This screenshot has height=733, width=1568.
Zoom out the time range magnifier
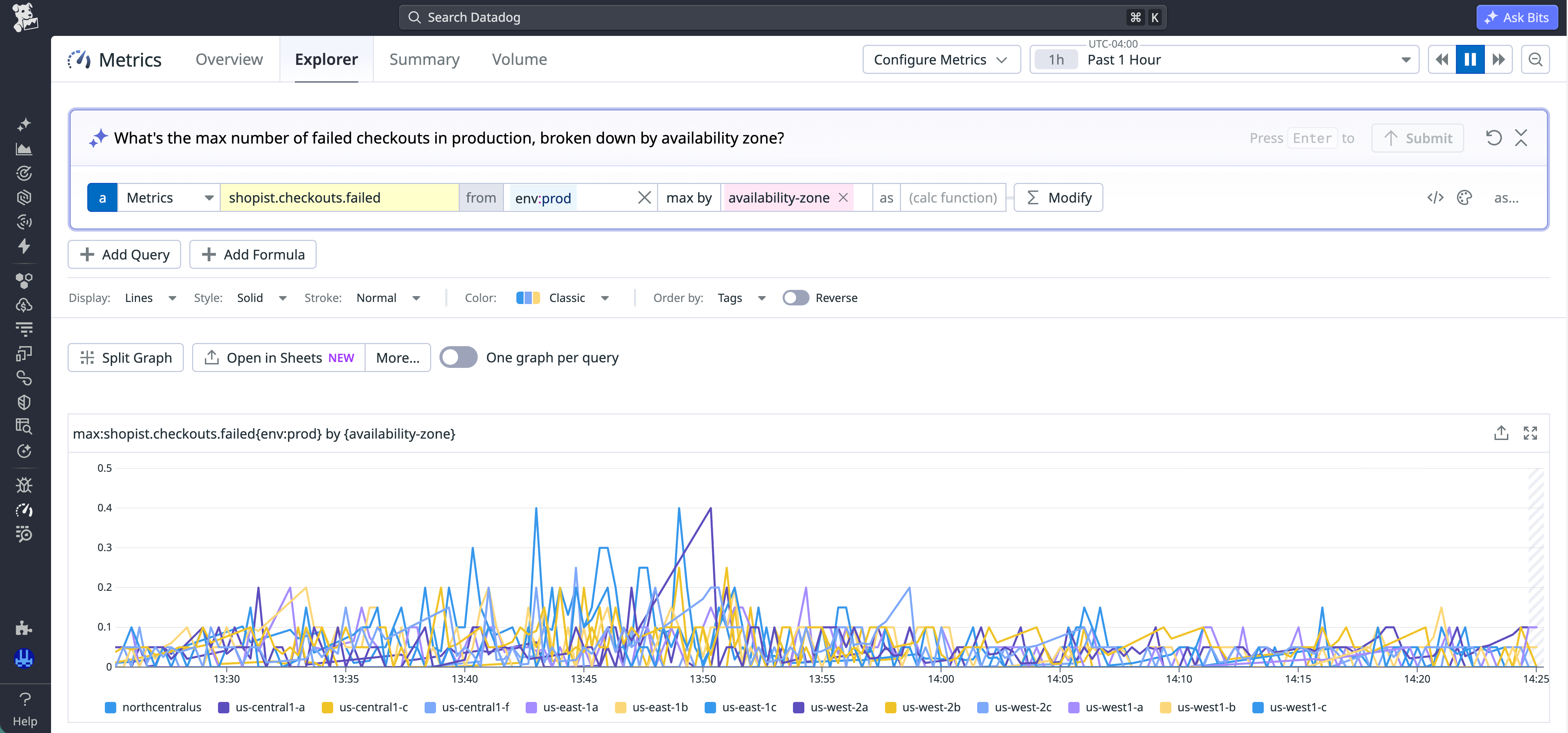tap(1535, 59)
